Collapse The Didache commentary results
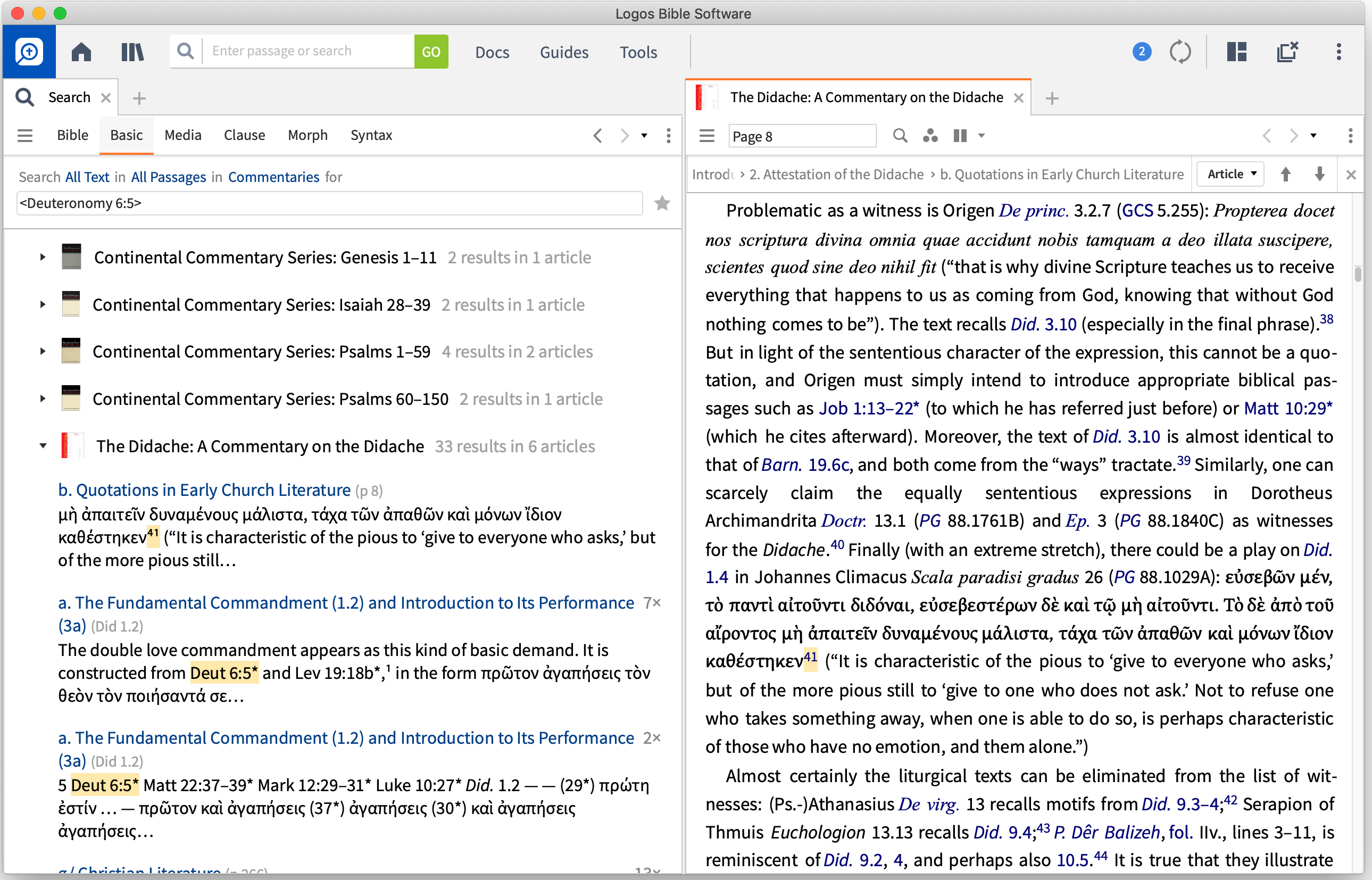This screenshot has width=1372, height=880. point(43,446)
